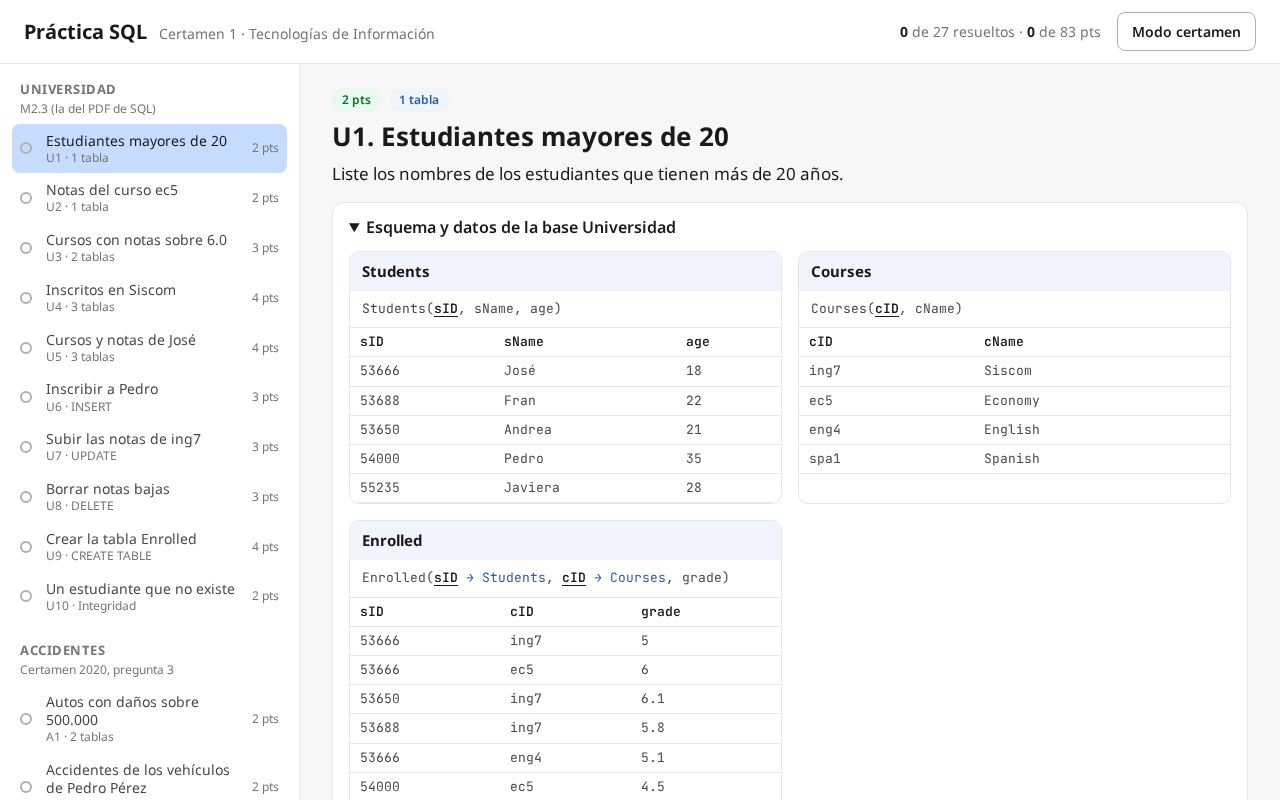Screen dimensions: 1280x800
Task: Select exercise Cursos con notas sobre 6.0
Action: tap(149, 248)
